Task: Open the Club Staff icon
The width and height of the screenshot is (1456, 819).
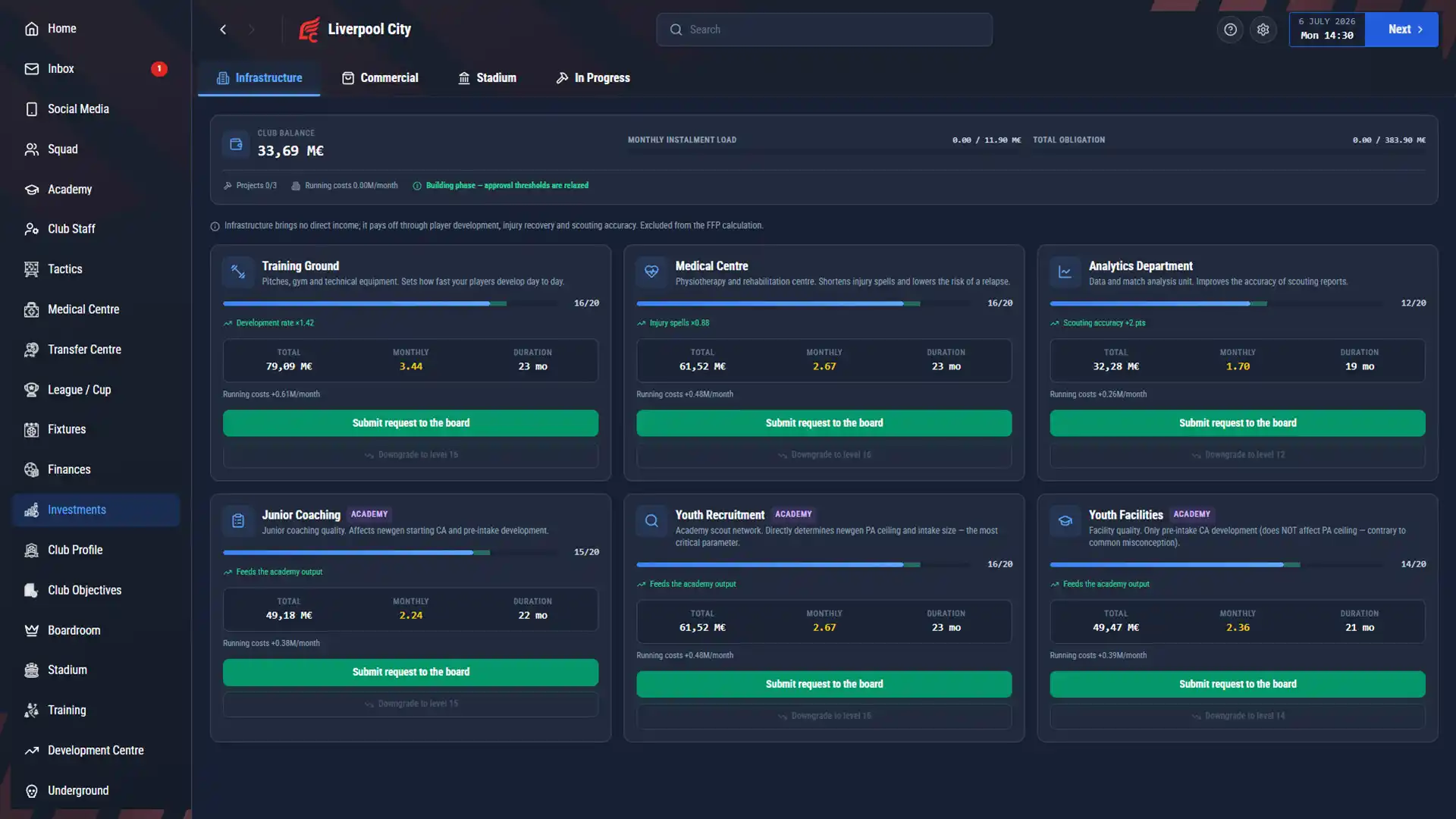Action: pos(31,229)
